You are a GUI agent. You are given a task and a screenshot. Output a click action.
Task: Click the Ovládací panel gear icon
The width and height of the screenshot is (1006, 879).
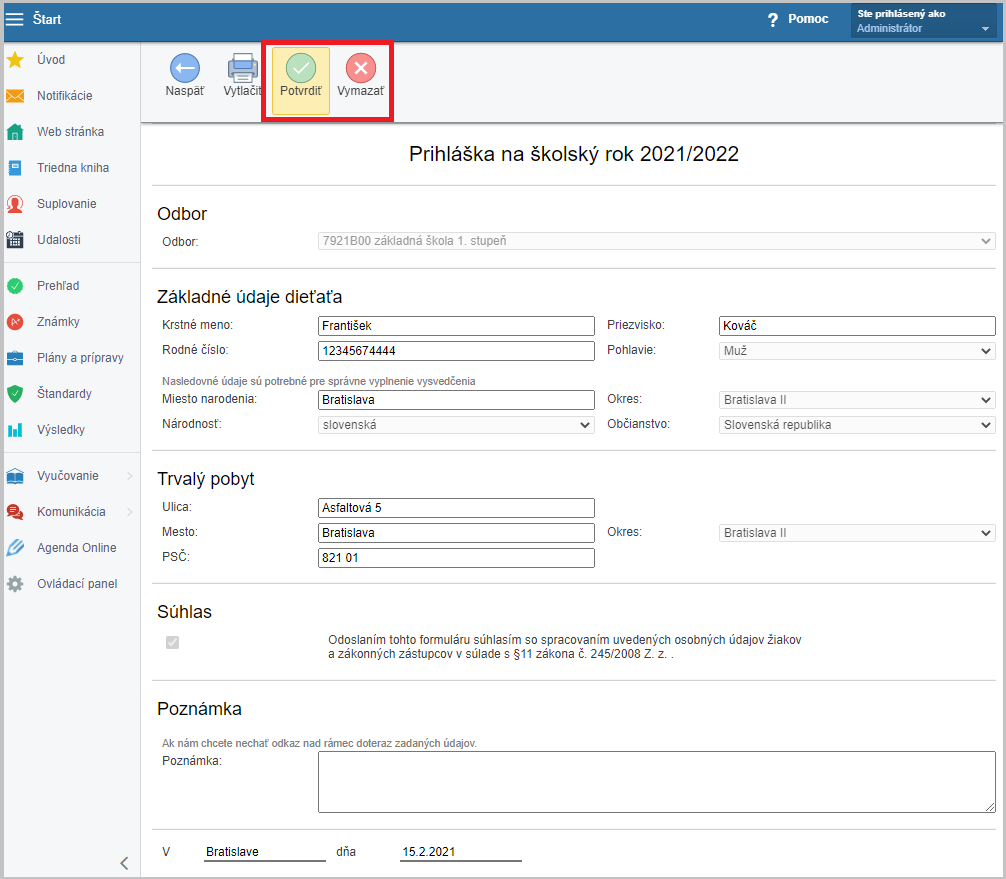pos(15,584)
